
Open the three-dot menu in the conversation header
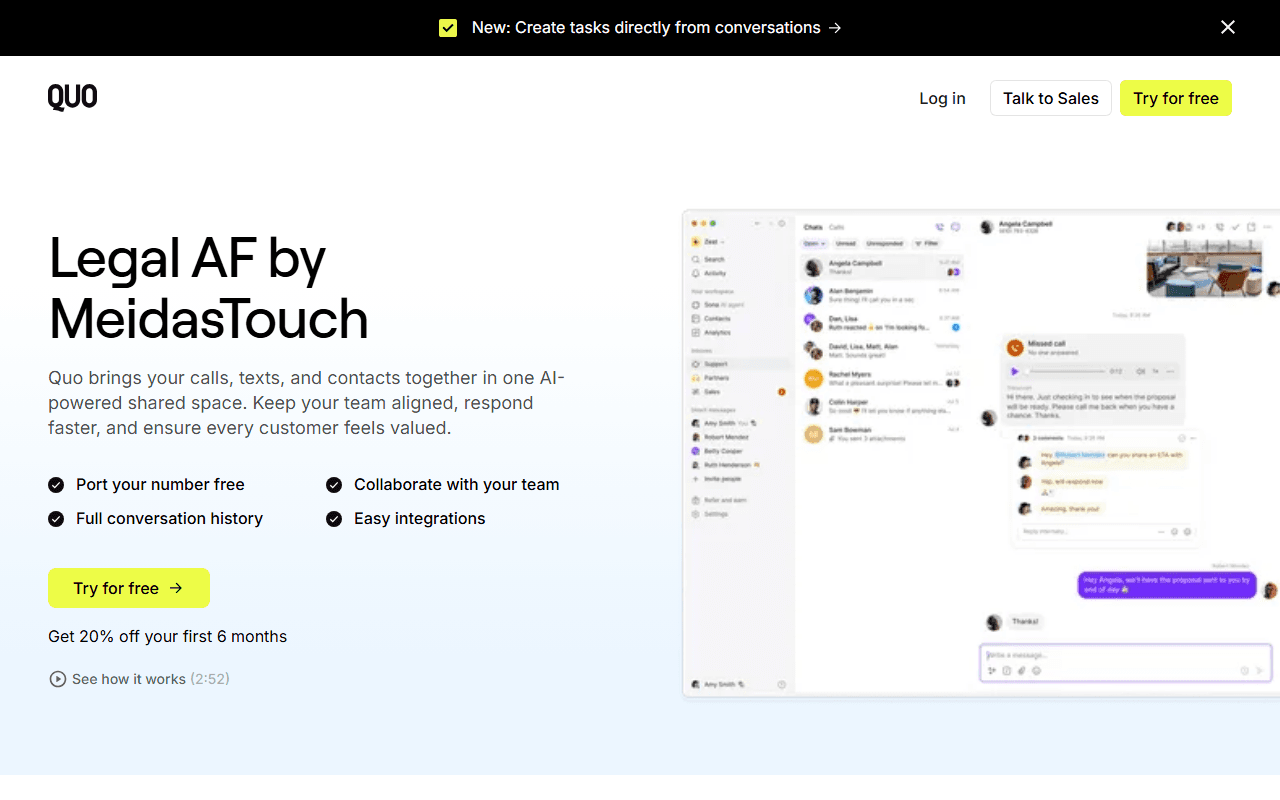pos(1268,227)
